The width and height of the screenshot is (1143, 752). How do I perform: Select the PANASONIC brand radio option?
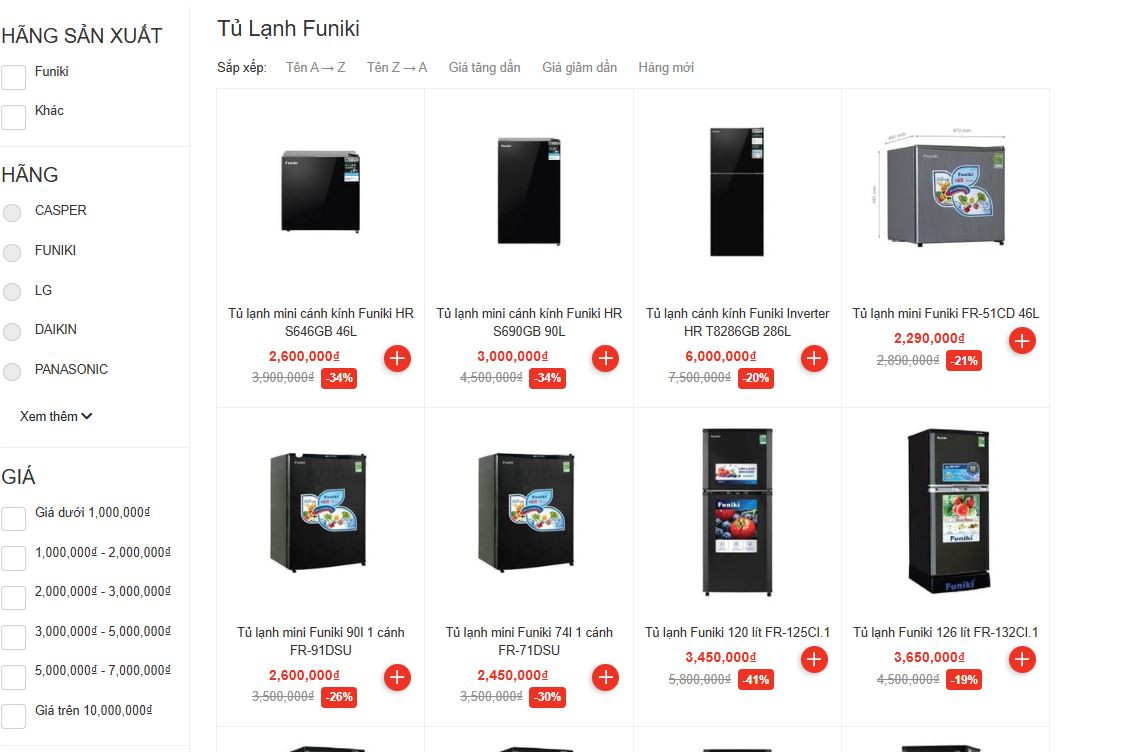click(x=12, y=372)
